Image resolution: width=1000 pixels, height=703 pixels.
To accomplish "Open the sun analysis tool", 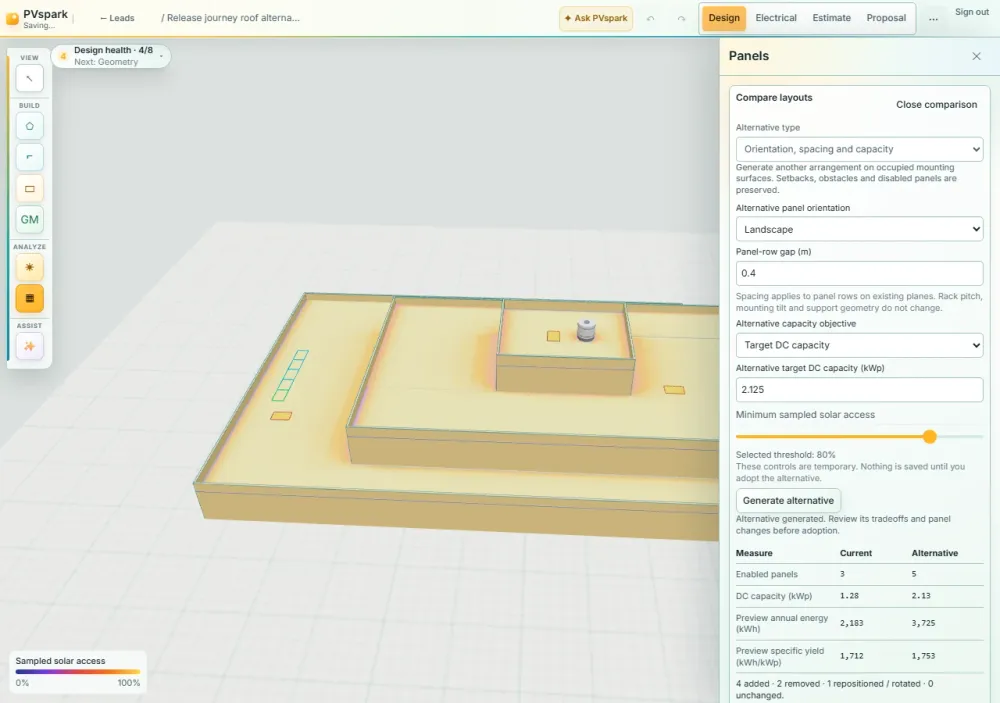I will (29, 267).
